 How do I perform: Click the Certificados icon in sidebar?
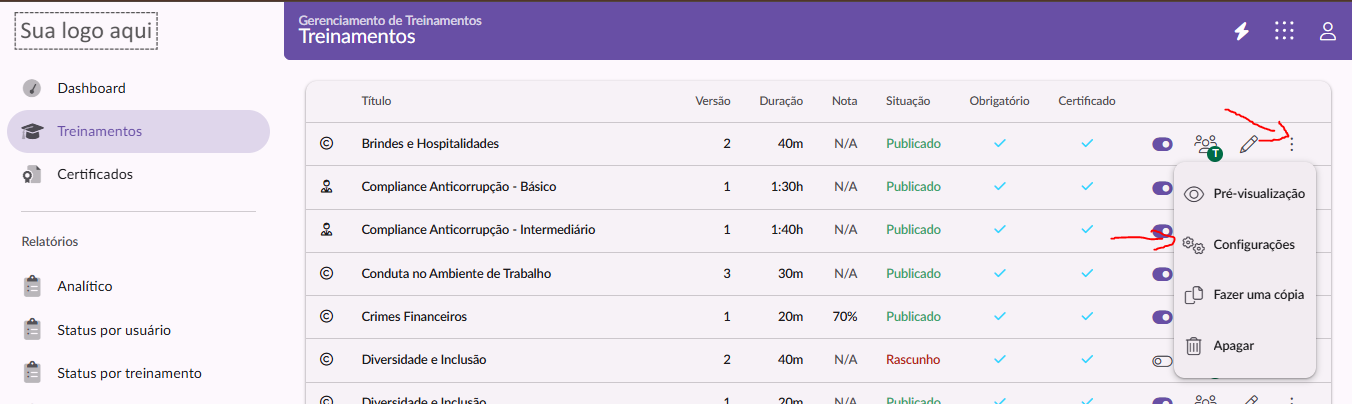coord(33,174)
